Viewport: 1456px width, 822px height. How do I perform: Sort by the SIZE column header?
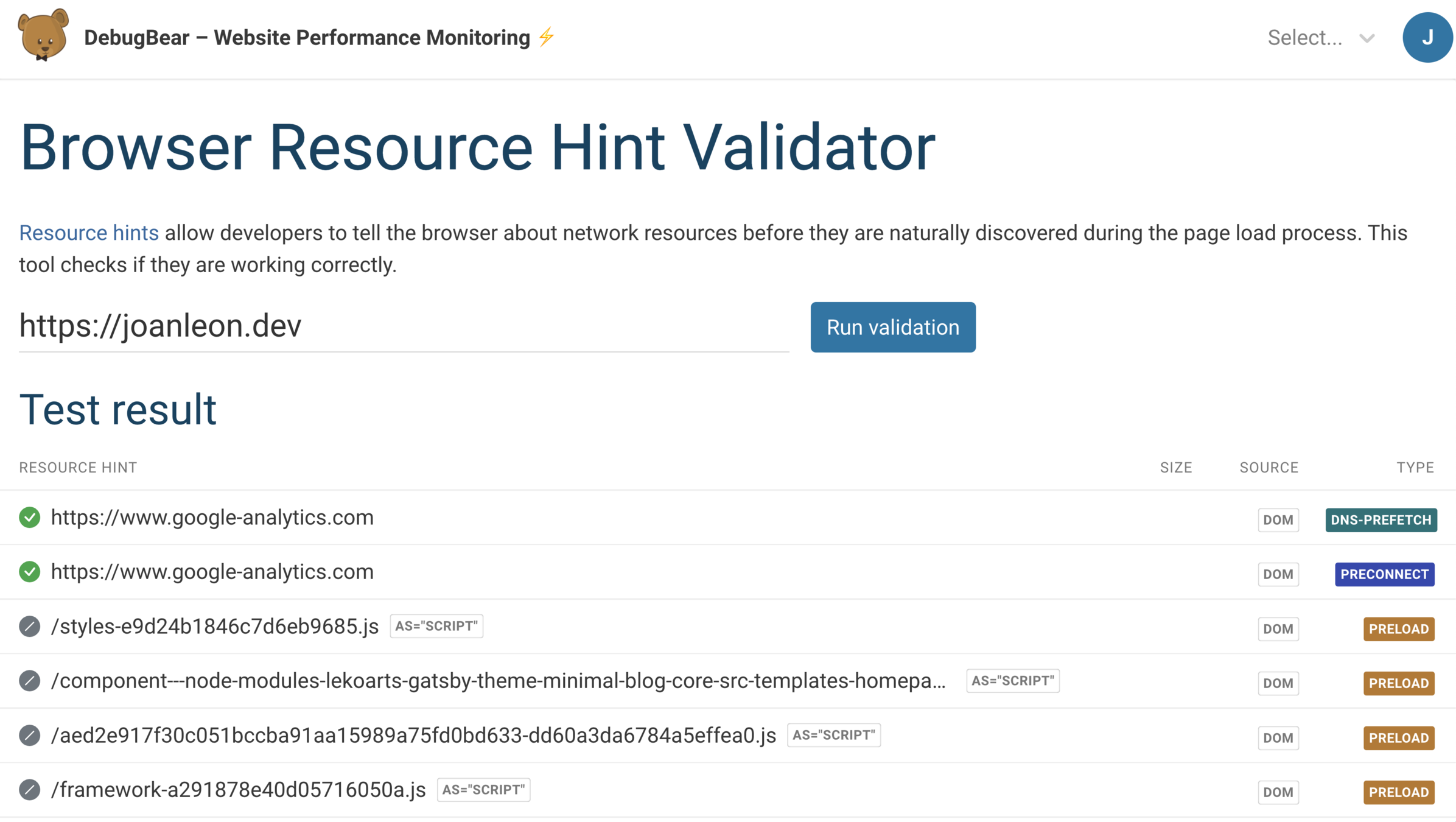(1175, 468)
